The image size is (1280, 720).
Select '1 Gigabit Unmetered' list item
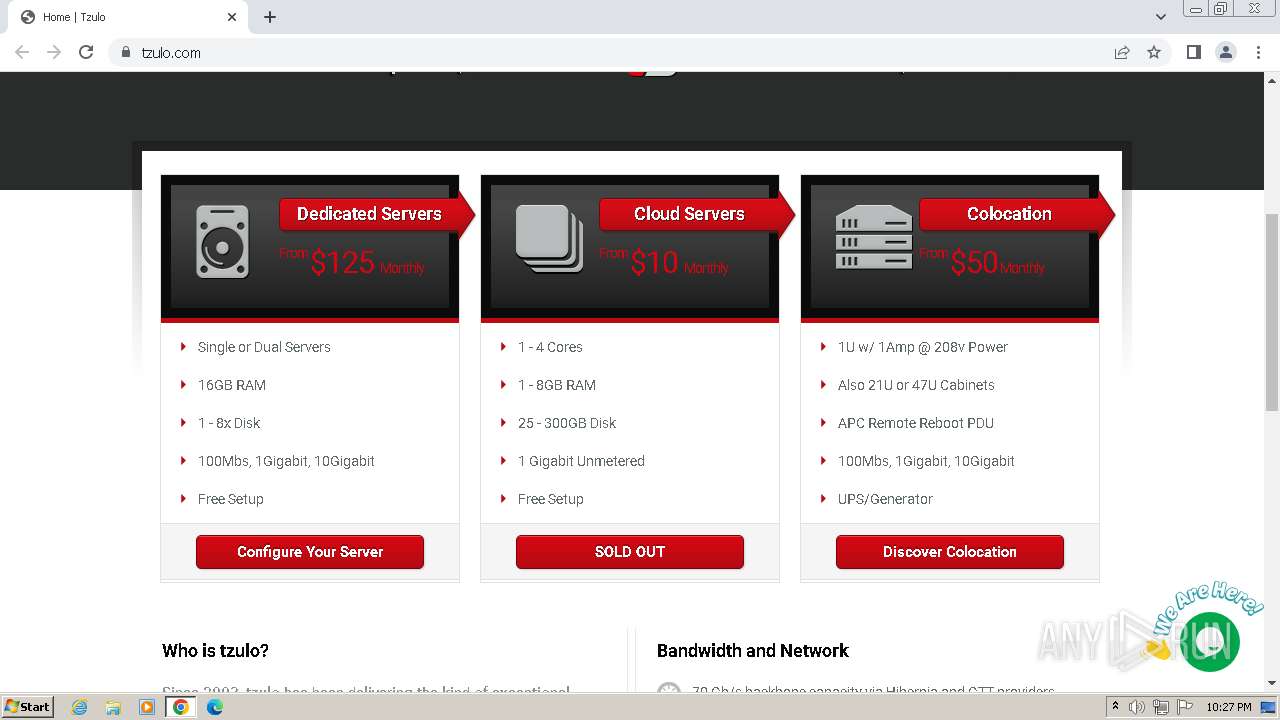point(581,461)
